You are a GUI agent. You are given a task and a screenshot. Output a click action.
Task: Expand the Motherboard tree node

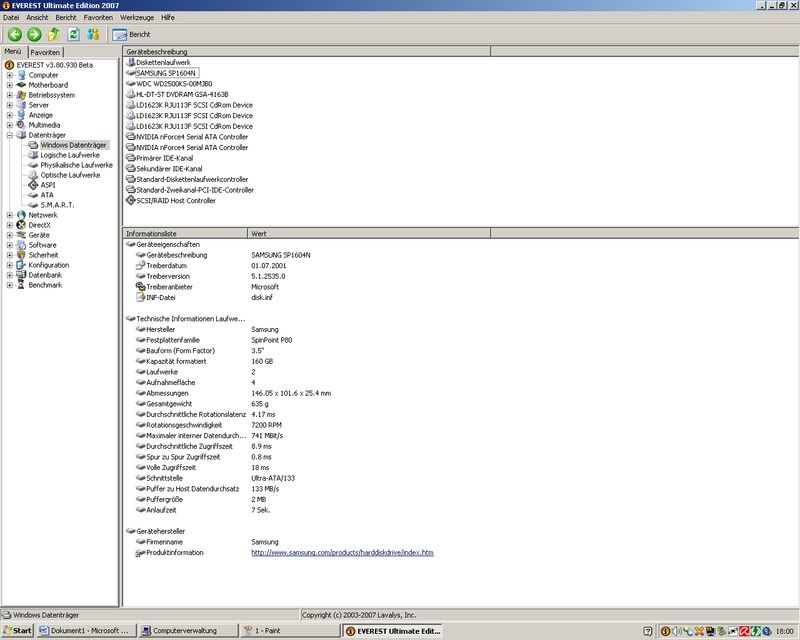pyautogui.click(x=10, y=85)
